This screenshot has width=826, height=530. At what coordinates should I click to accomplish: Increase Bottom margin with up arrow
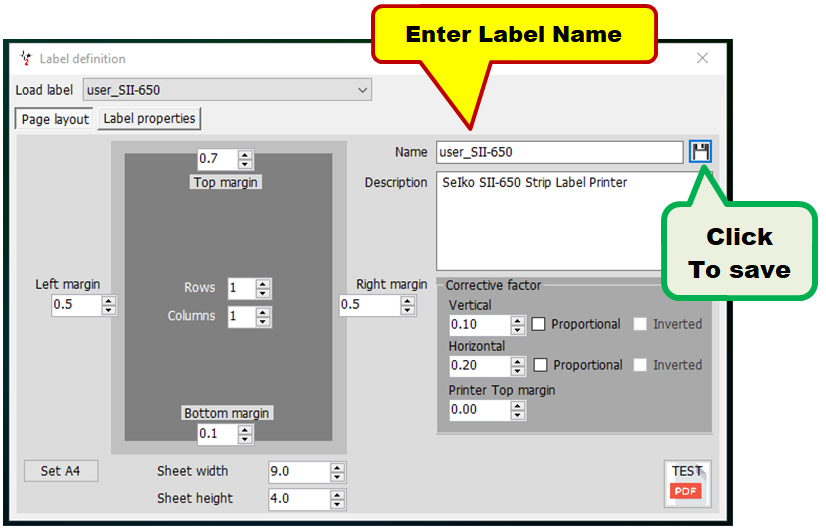(245, 430)
